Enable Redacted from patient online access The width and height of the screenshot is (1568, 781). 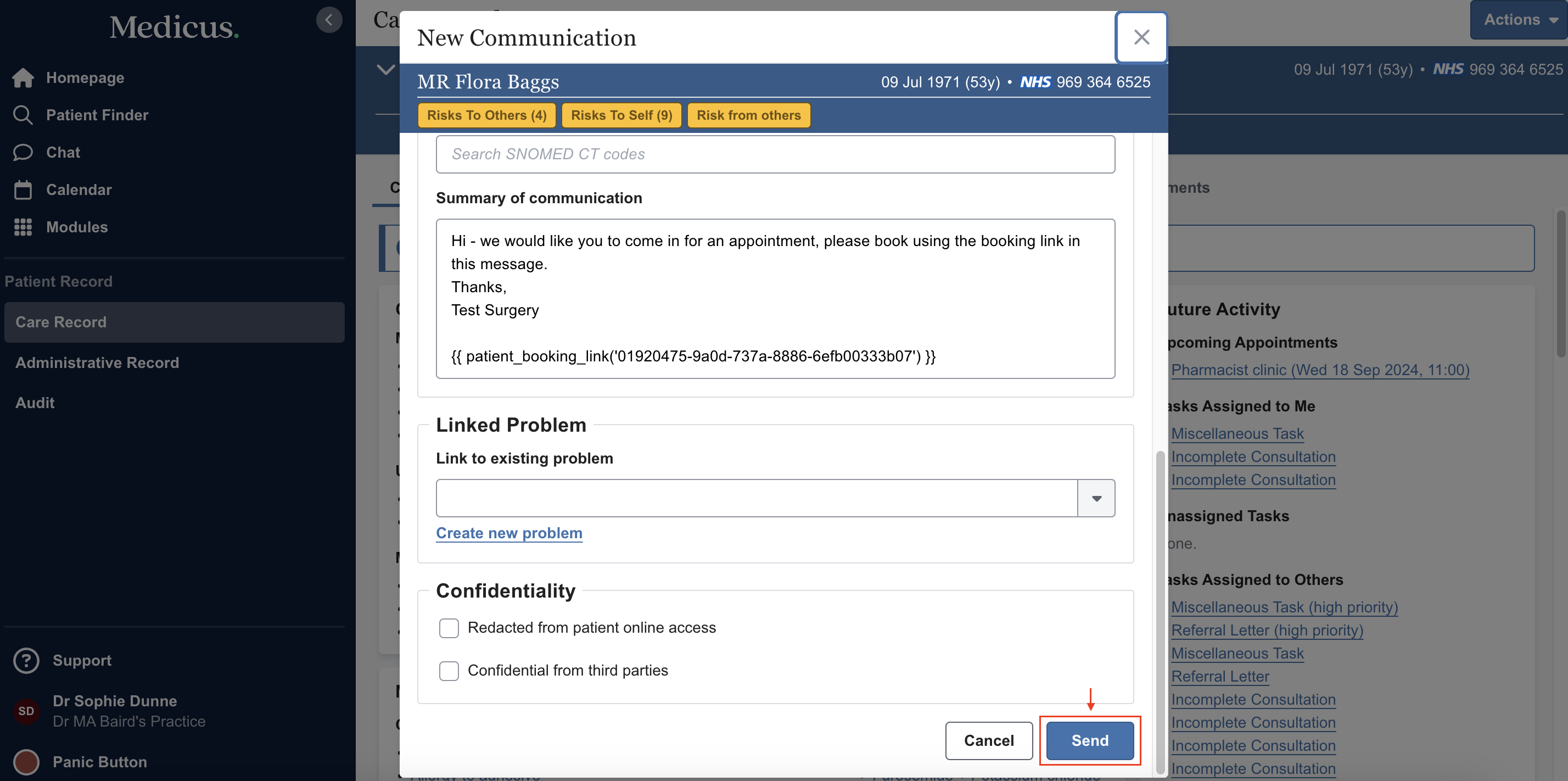[x=449, y=628]
